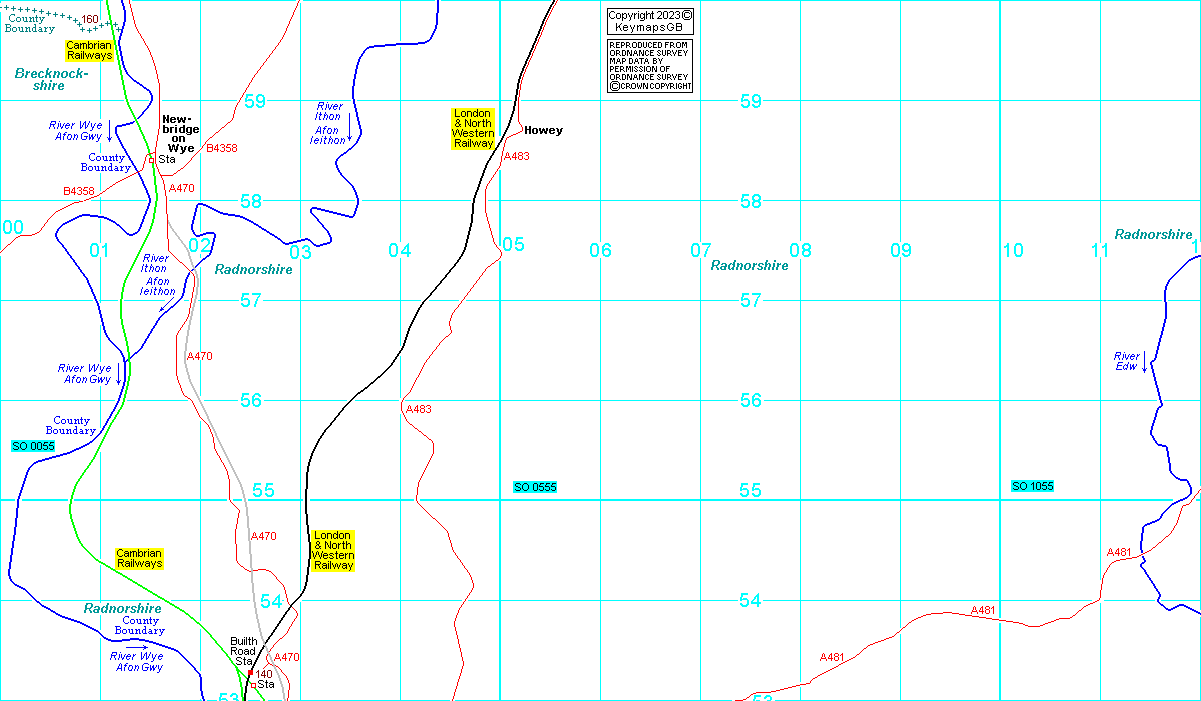Click the Copyright 2023 KeymapsGB notice
Viewport: 1201px width, 701px height.
point(650,22)
